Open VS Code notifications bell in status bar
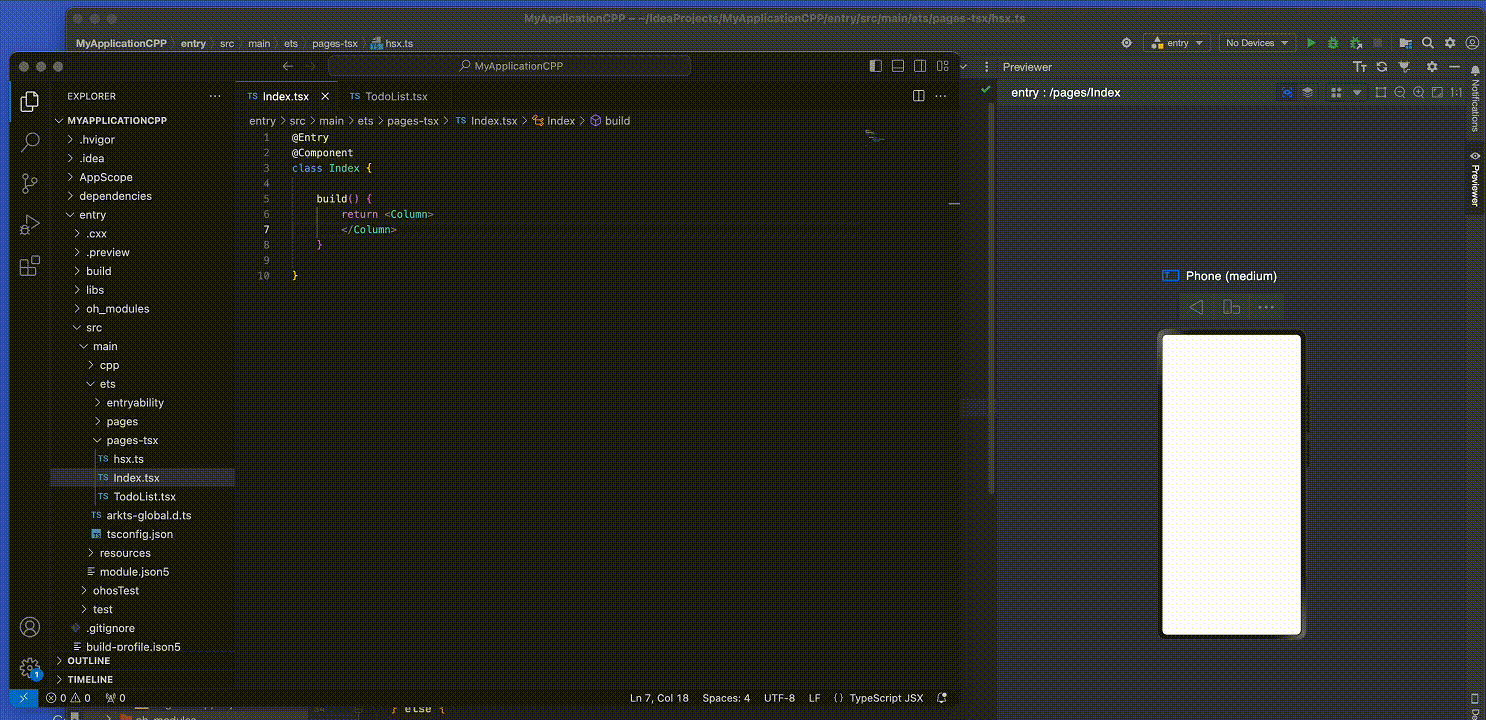Image resolution: width=1486 pixels, height=720 pixels. pyautogui.click(x=942, y=698)
